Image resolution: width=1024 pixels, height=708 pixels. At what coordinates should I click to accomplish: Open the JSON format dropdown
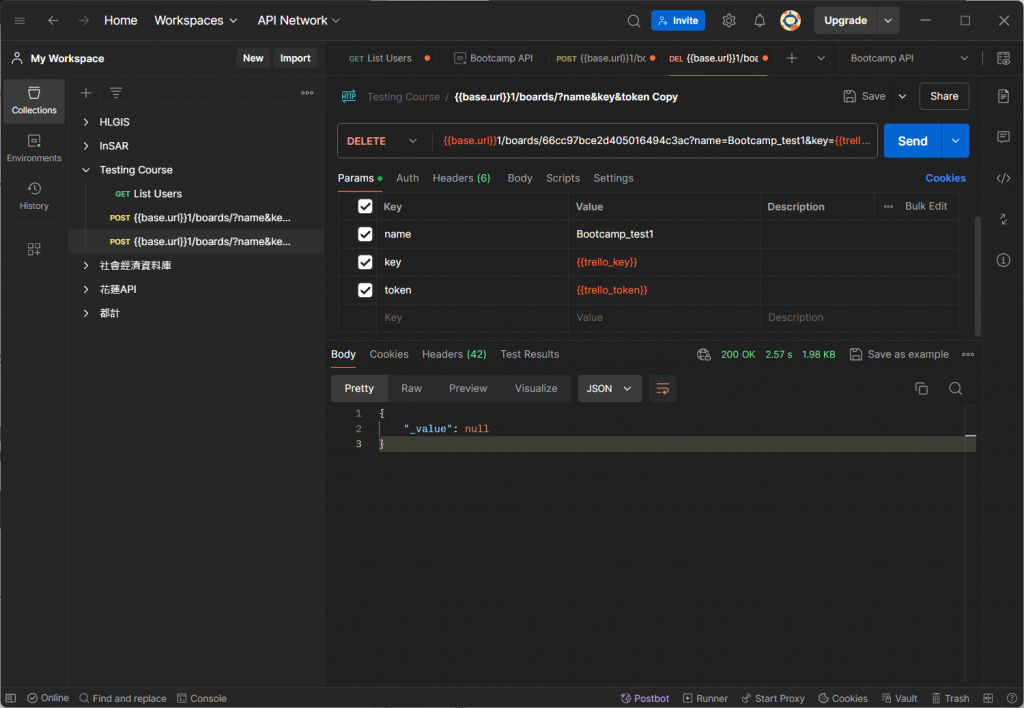609,389
